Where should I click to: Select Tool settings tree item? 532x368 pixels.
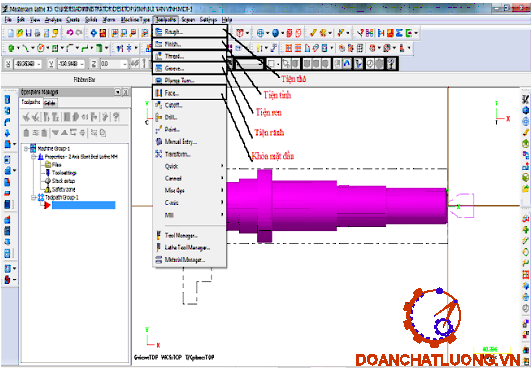point(64,173)
